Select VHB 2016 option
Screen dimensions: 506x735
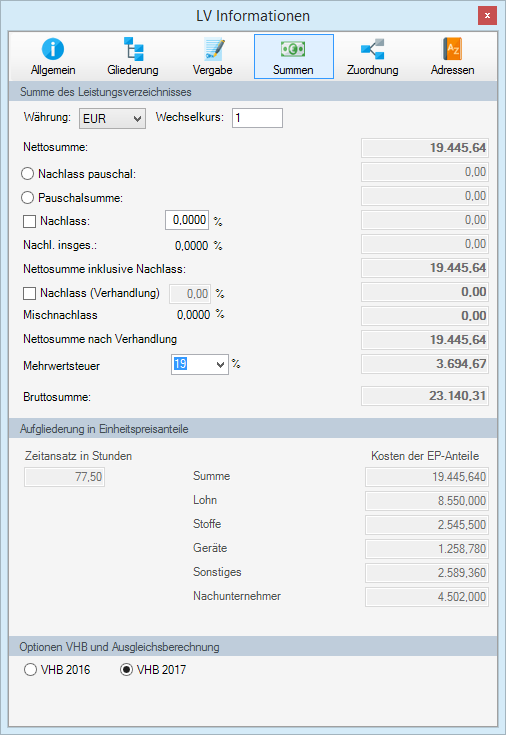(30, 670)
